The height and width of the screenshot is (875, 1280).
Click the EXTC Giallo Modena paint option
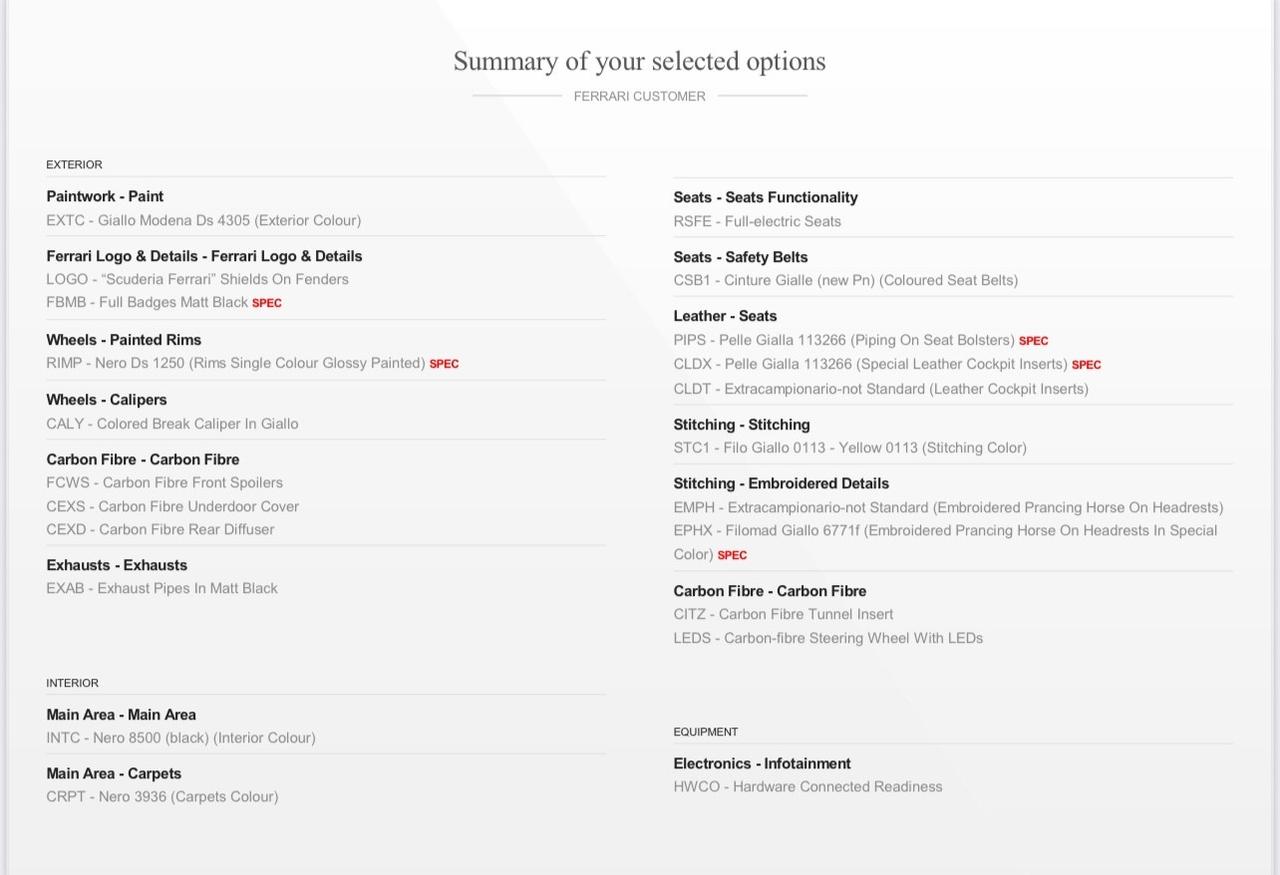pyautogui.click(x=203, y=220)
